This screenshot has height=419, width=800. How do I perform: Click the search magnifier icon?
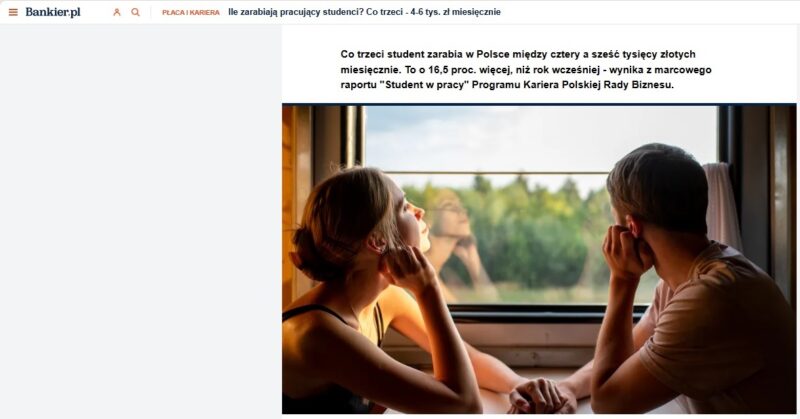(135, 12)
